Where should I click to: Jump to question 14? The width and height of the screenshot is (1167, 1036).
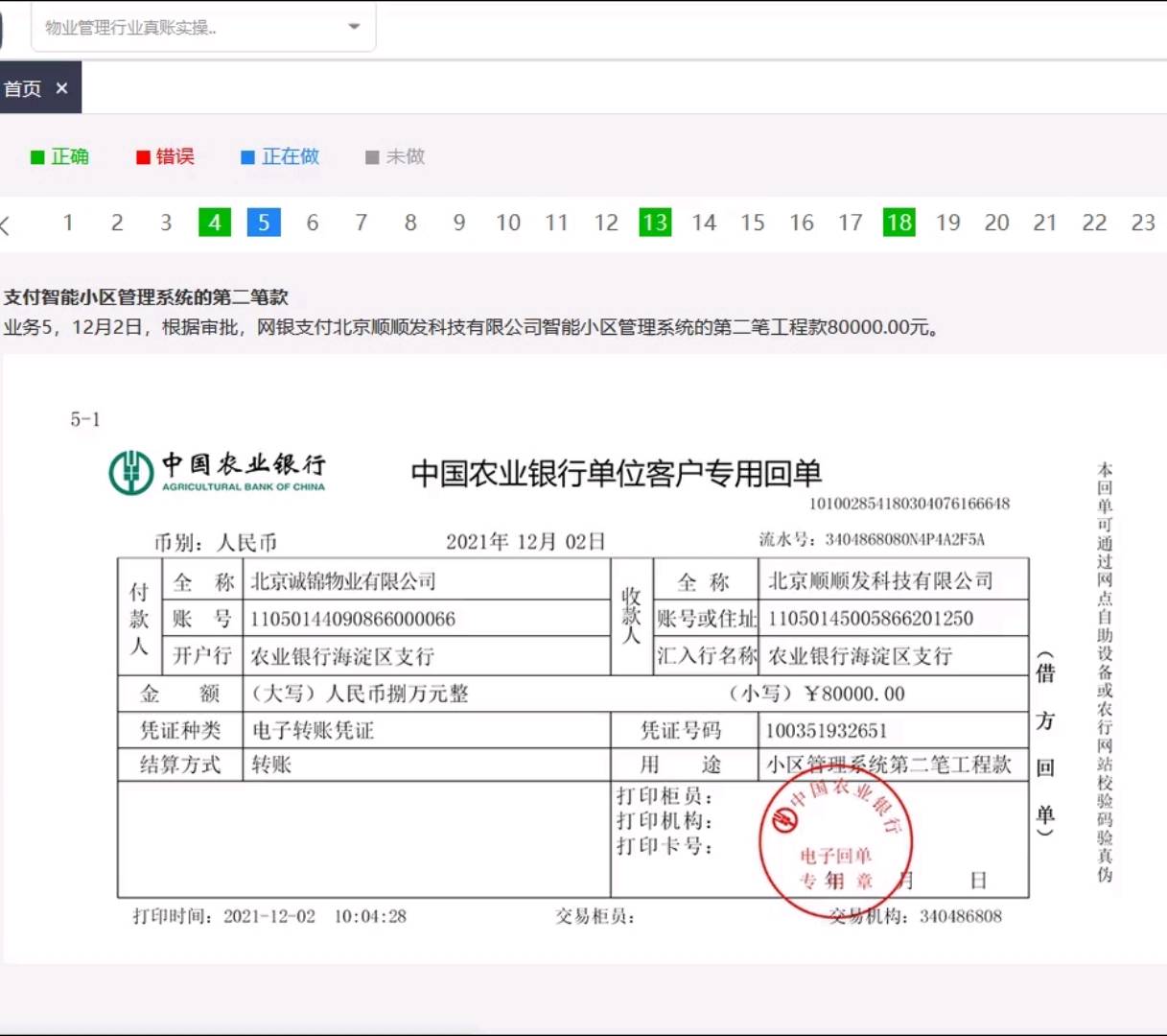(x=704, y=223)
